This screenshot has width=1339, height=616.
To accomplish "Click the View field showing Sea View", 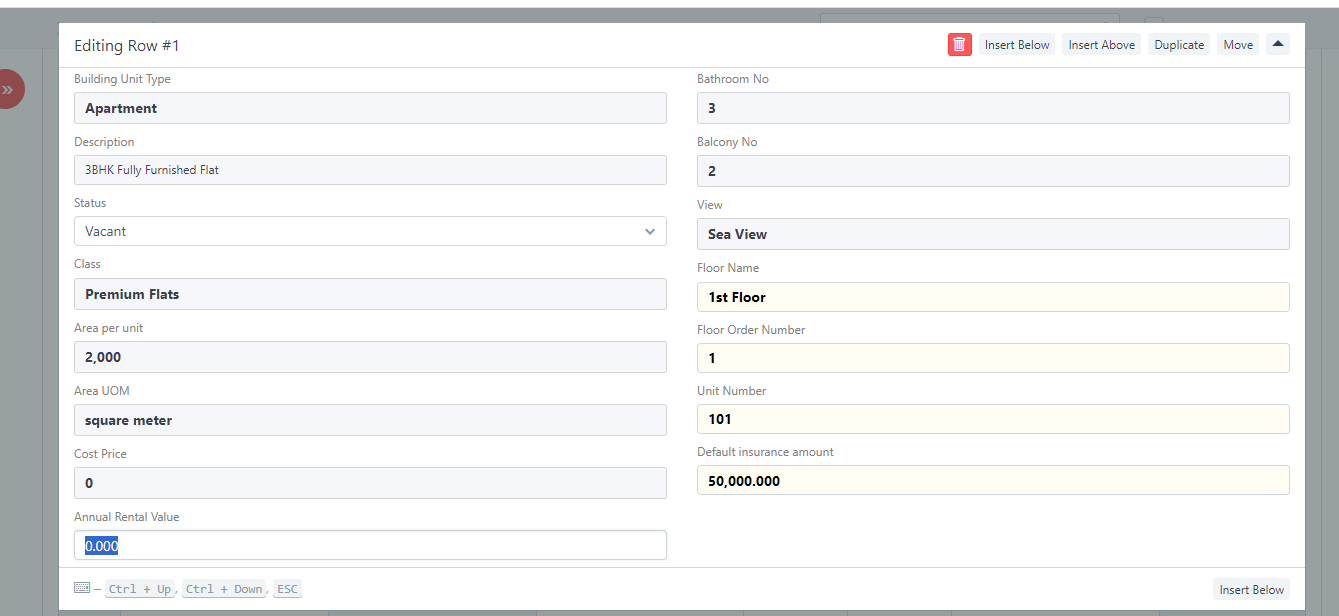I will tap(993, 234).
